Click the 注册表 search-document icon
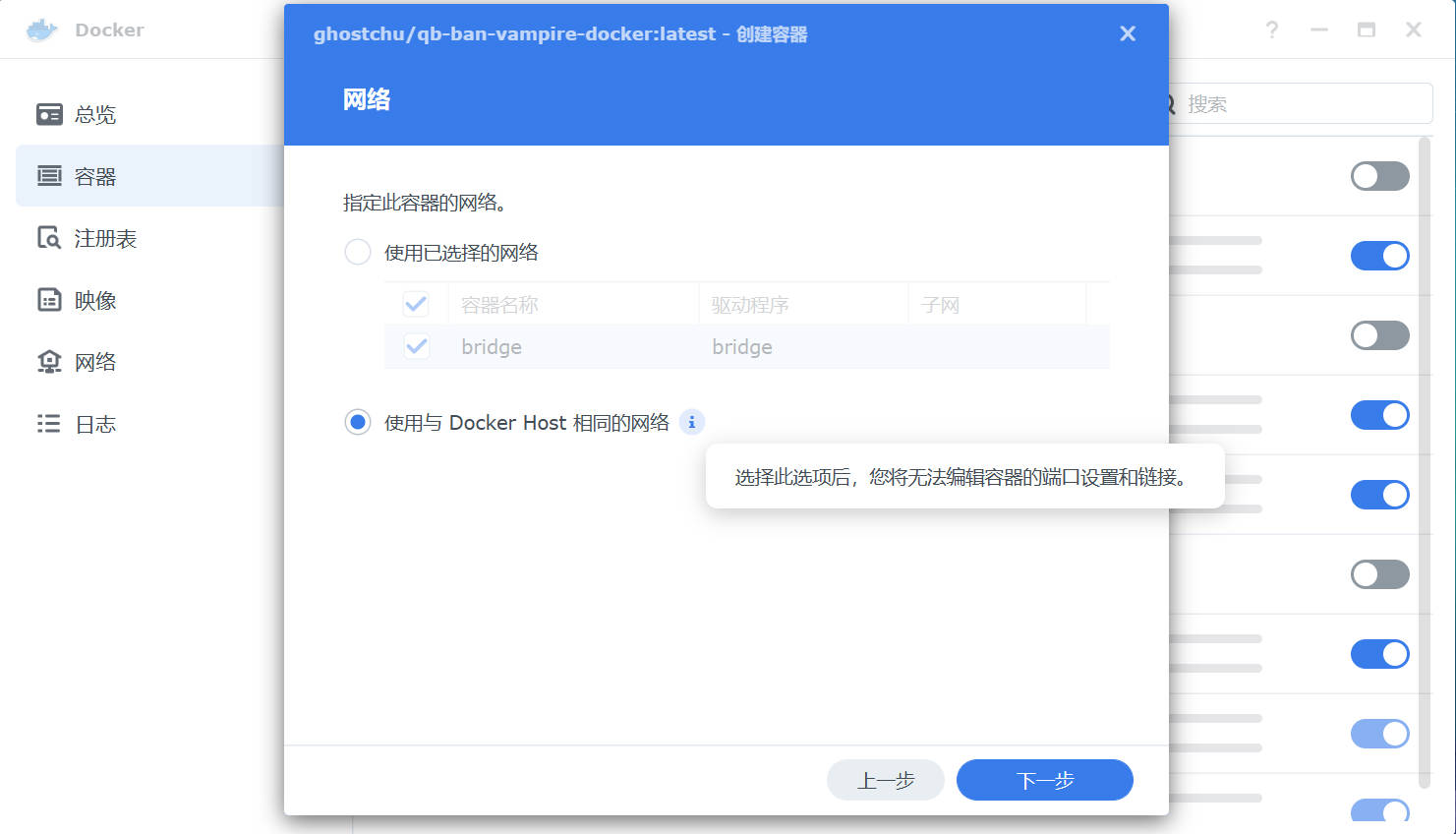The height and width of the screenshot is (834, 1456). pyautogui.click(x=49, y=238)
